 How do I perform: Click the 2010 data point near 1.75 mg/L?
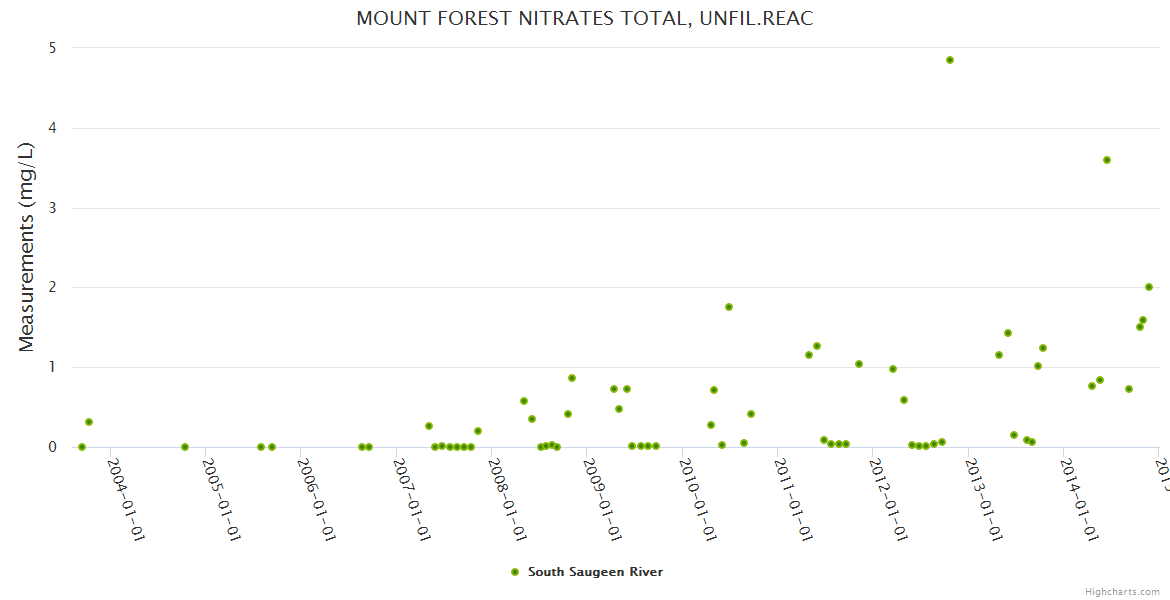pos(729,307)
